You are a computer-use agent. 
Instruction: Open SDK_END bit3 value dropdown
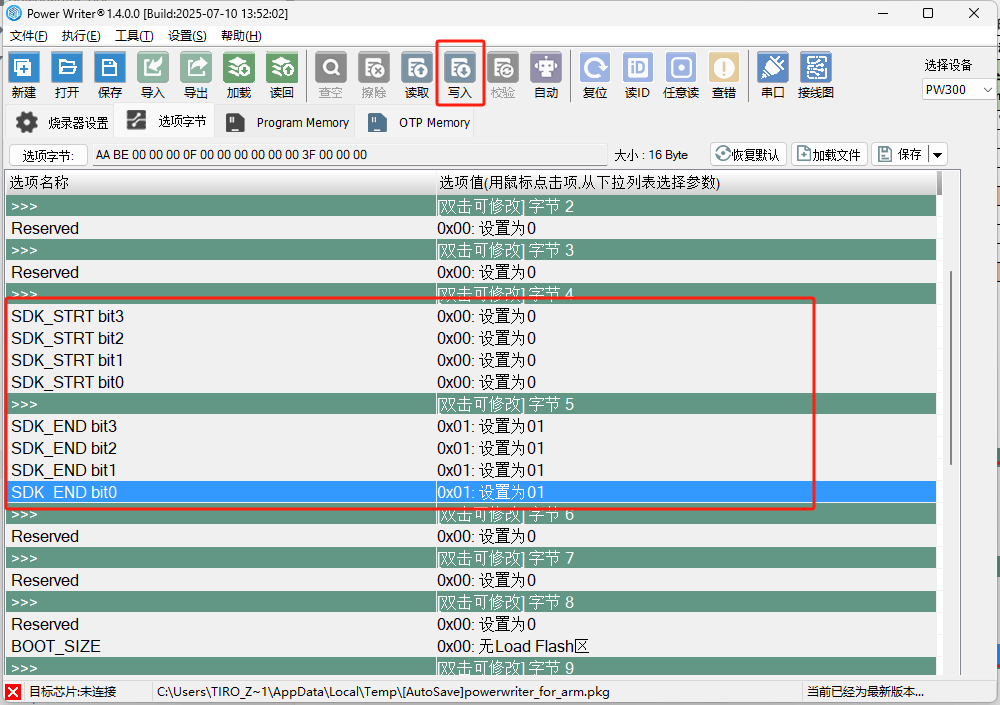point(686,426)
